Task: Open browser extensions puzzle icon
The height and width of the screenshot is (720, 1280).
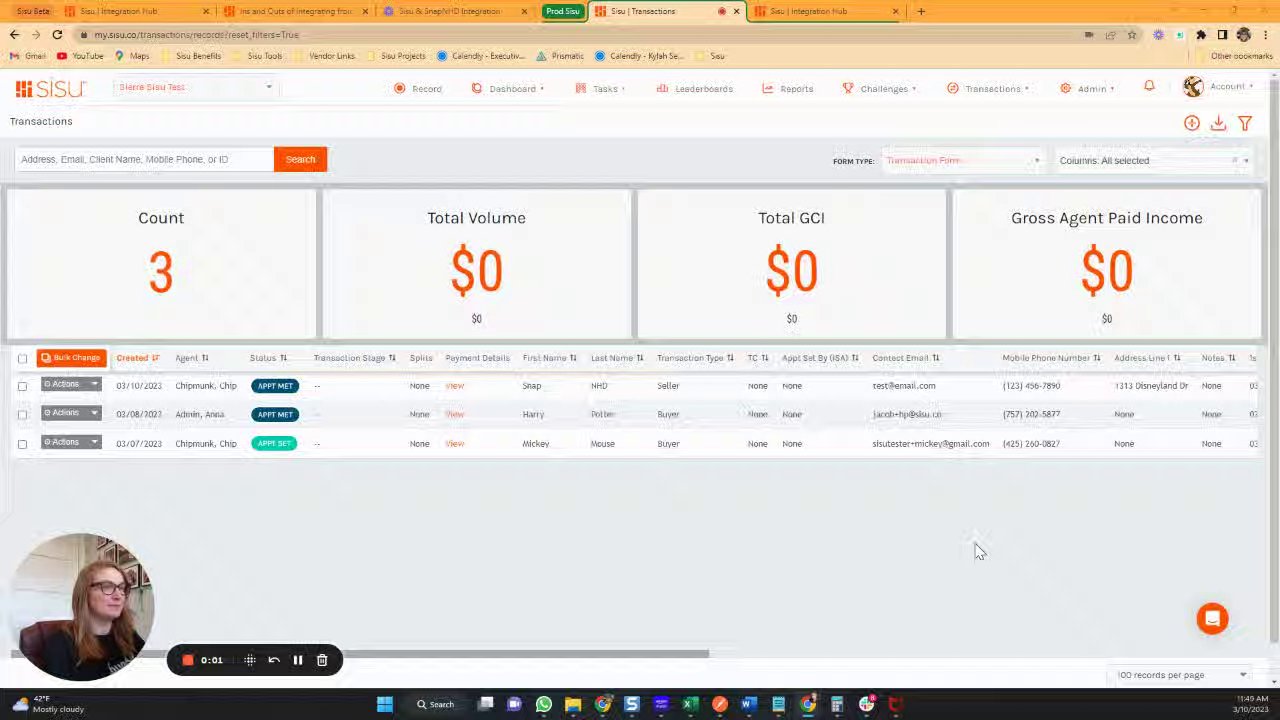Action: (1201, 35)
